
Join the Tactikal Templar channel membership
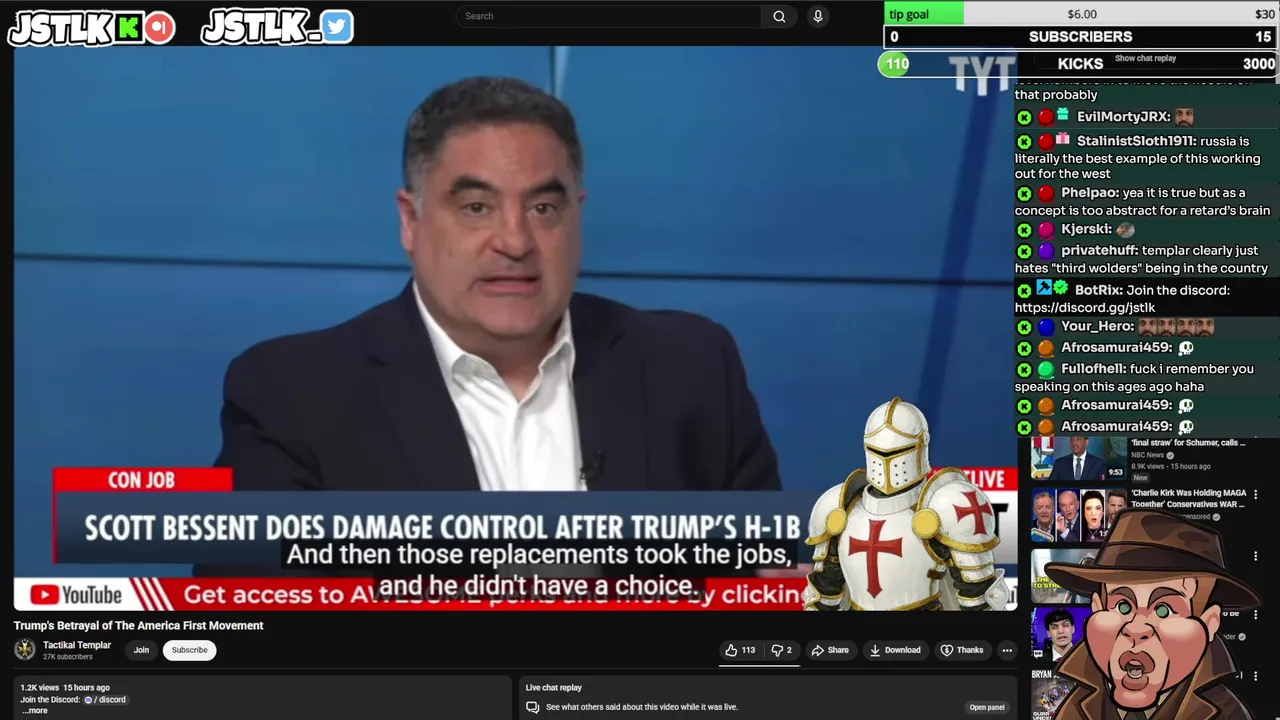coord(141,650)
